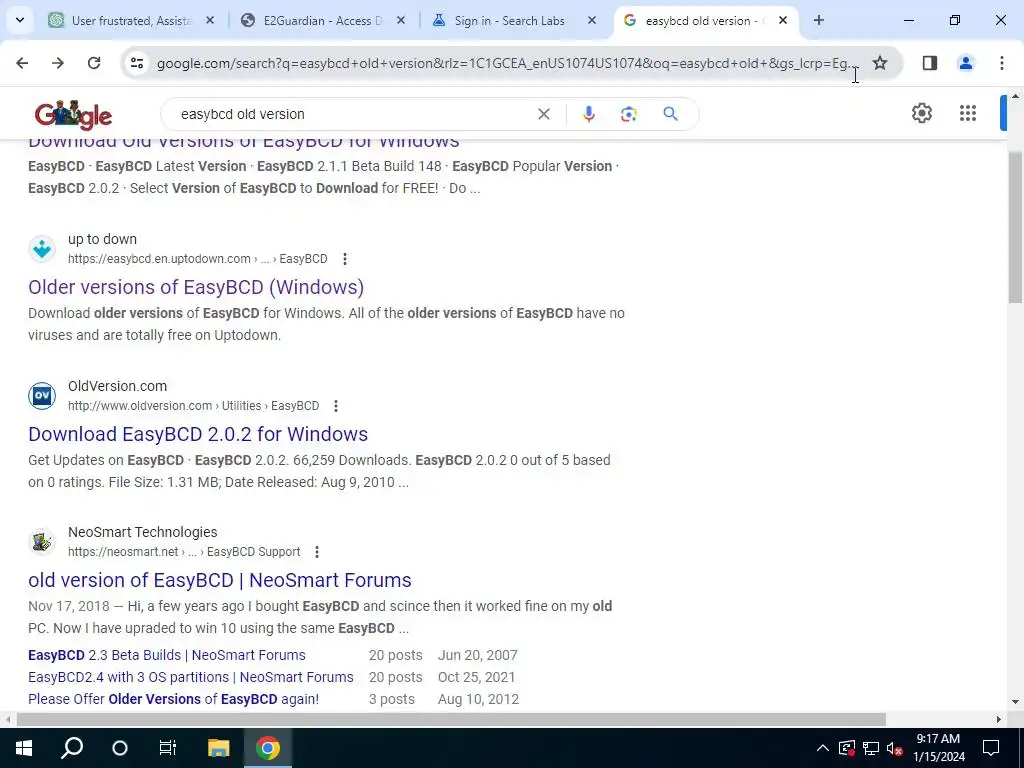Switch to the User frustrated tab
The height and width of the screenshot is (768, 1024).
click(131, 21)
